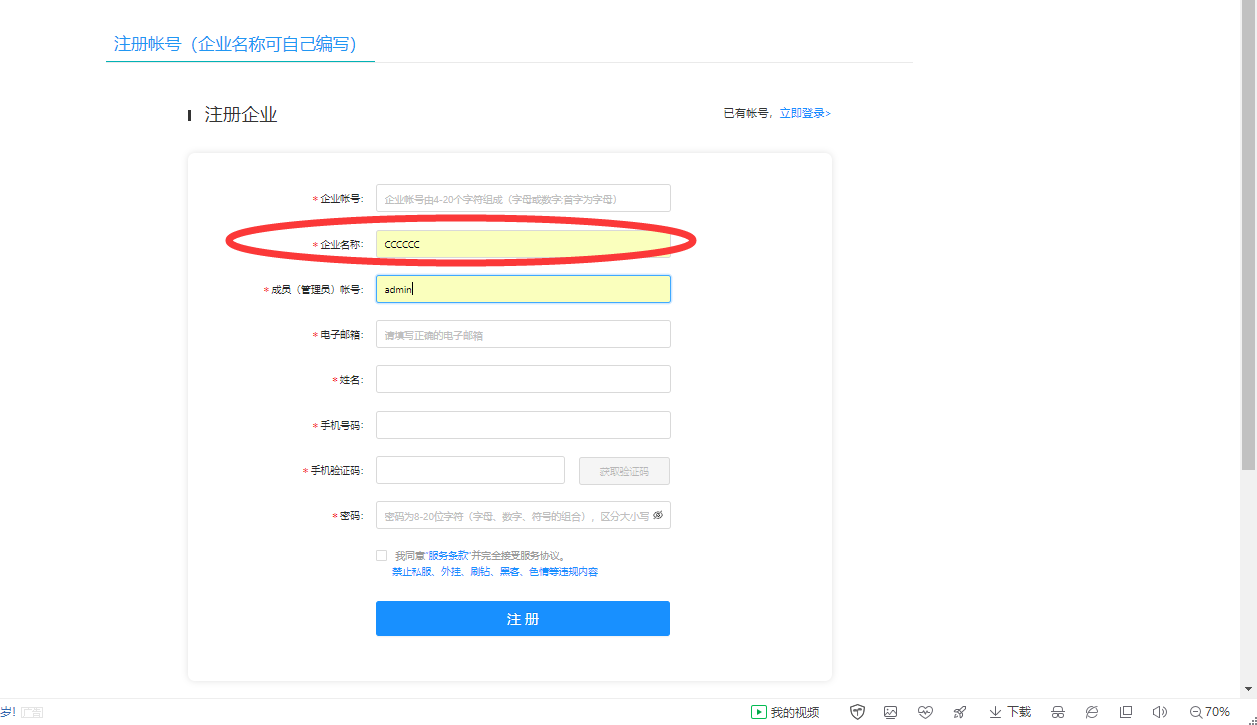Click the browser compatibility mode icon

(x=1093, y=712)
